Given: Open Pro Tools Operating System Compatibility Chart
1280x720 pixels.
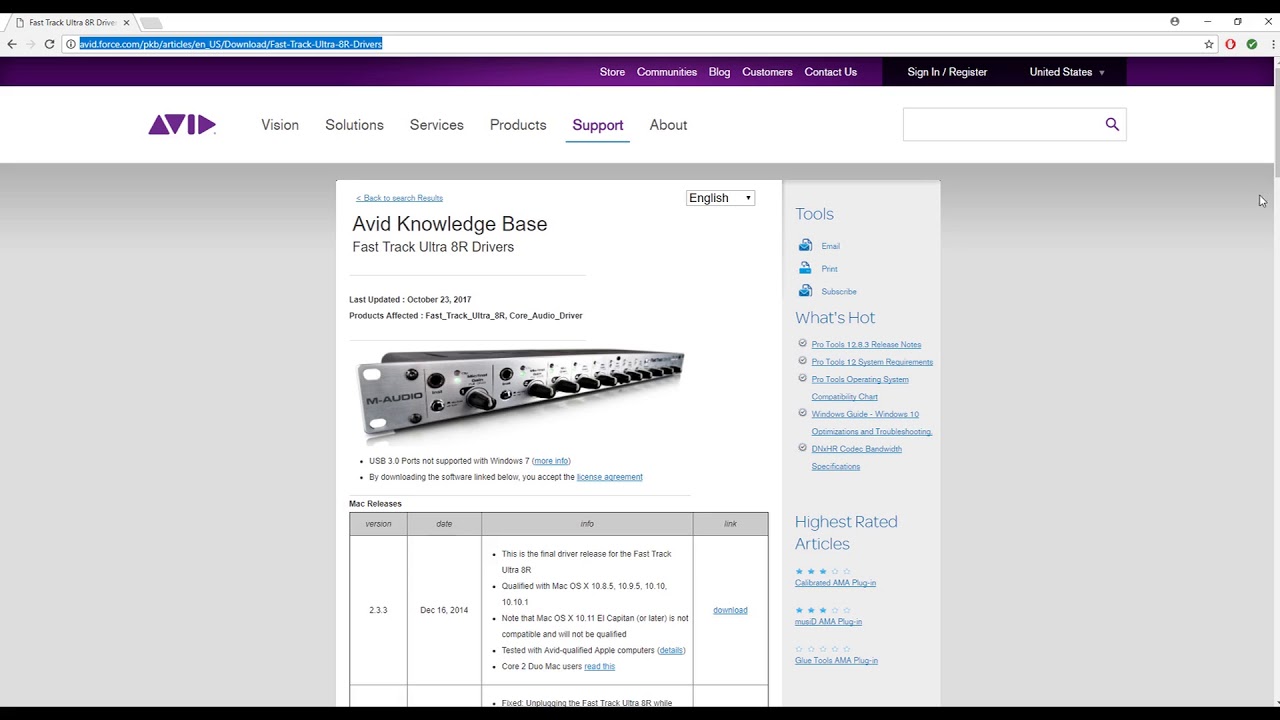Looking at the screenshot, I should [860, 388].
